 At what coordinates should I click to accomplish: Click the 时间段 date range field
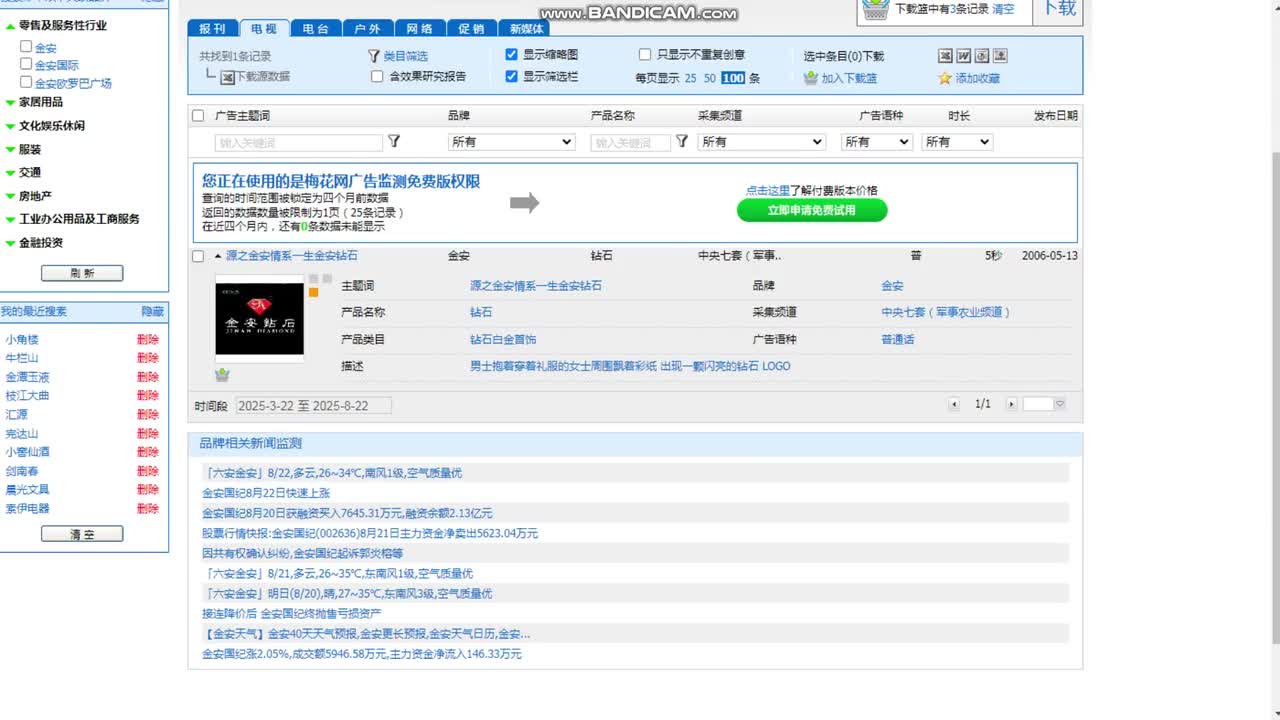pyautogui.click(x=314, y=406)
